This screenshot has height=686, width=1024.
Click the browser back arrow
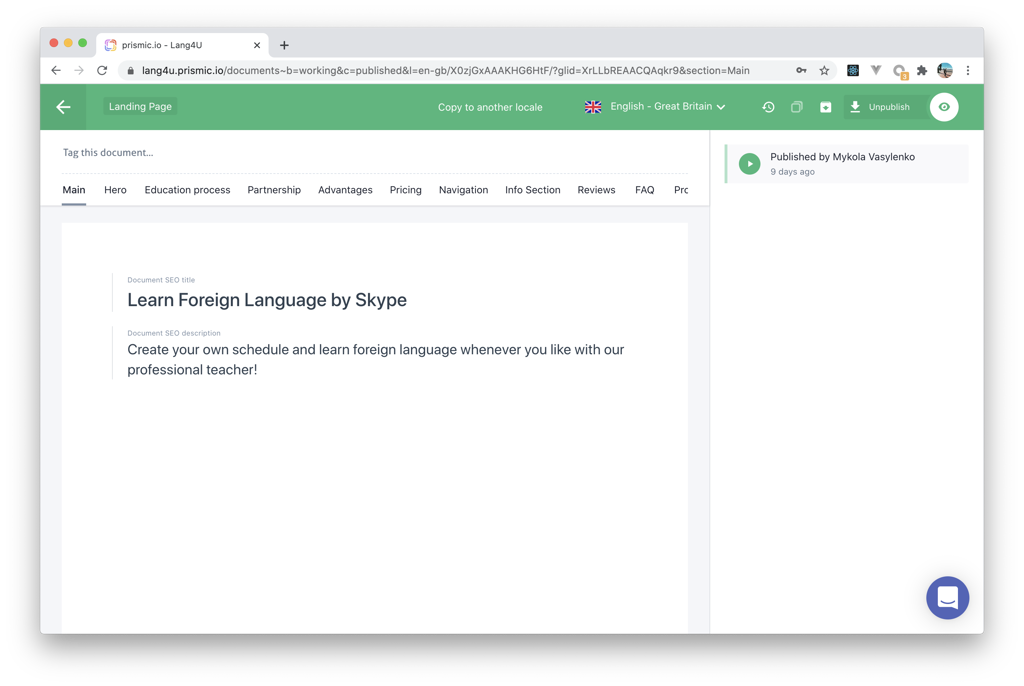pyautogui.click(x=56, y=71)
